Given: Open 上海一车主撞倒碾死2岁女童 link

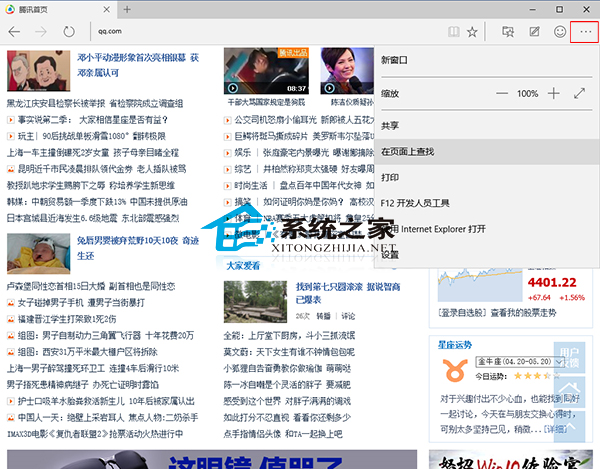Looking at the screenshot, I should pyautogui.click(x=93, y=153).
